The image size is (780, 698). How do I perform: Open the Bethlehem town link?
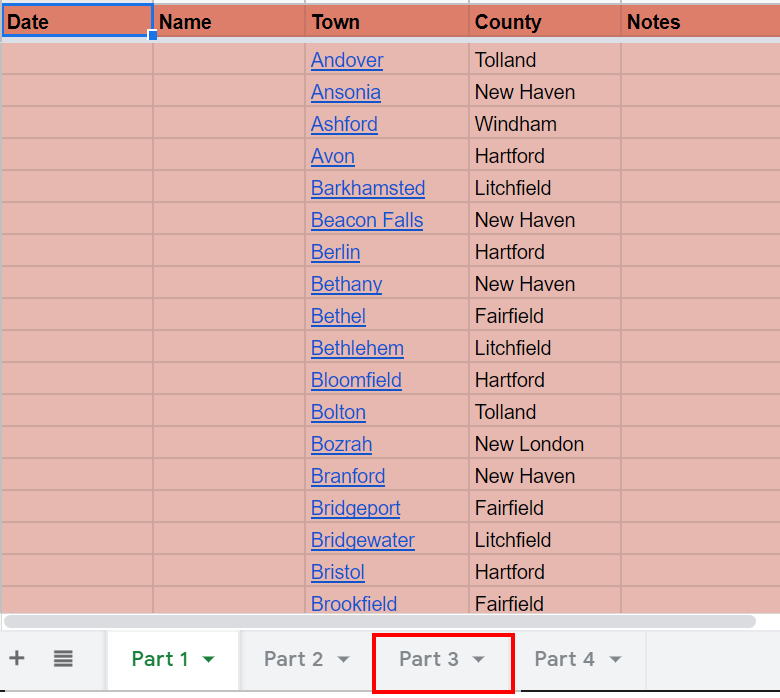click(357, 348)
